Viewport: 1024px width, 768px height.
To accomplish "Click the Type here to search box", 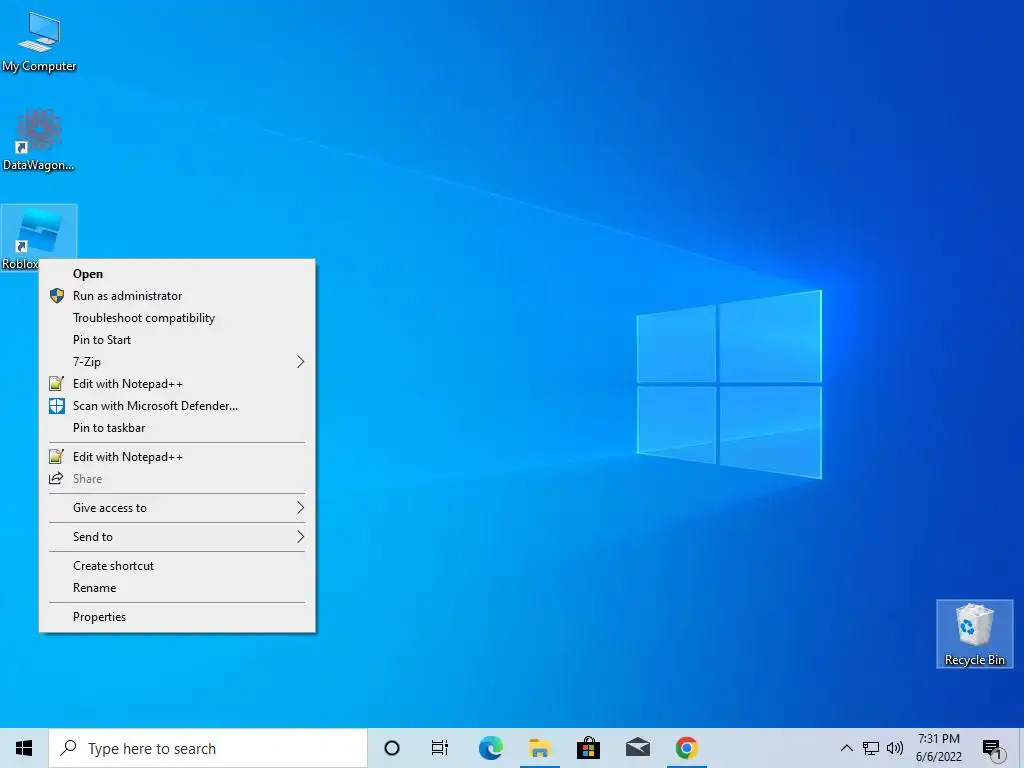I will click(x=208, y=748).
